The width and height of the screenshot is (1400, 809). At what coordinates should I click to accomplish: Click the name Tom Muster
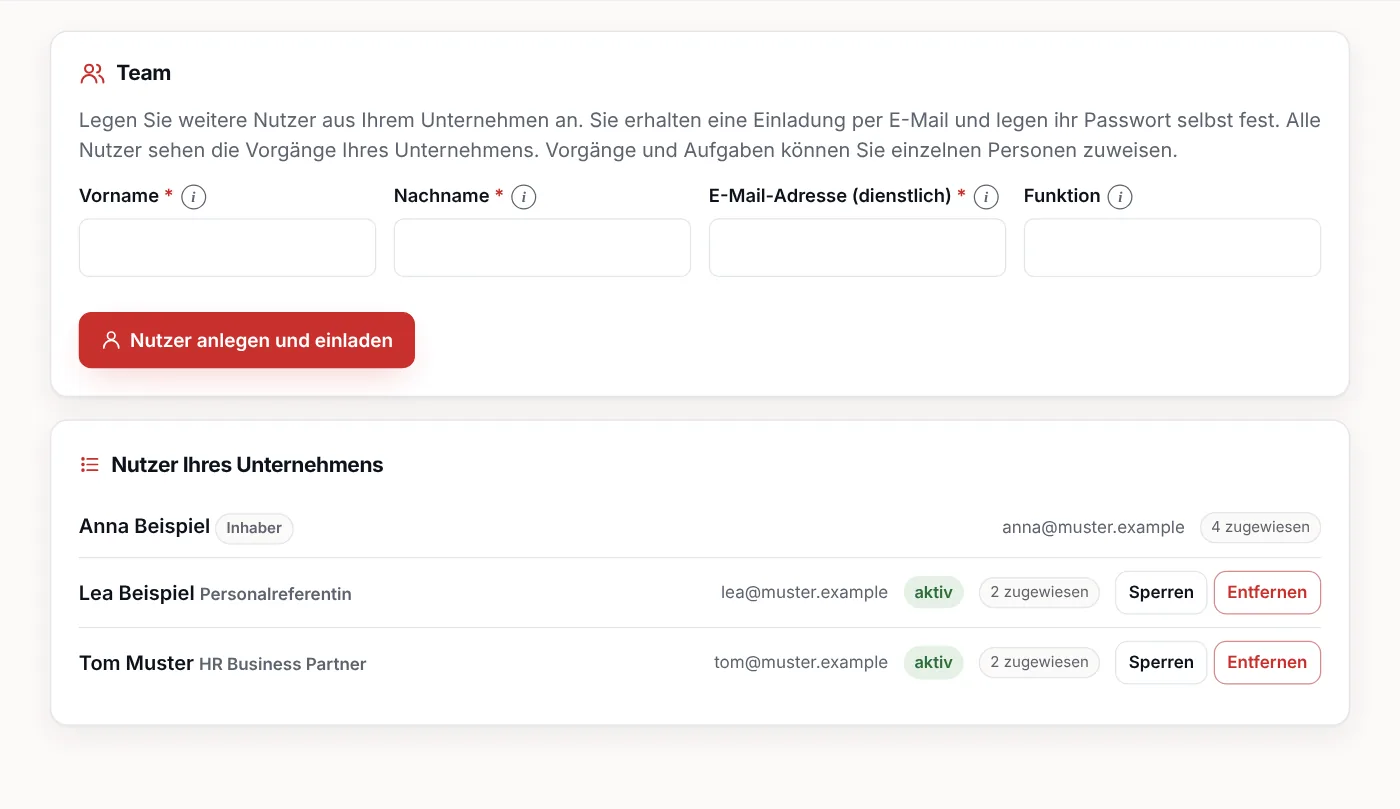(x=136, y=663)
